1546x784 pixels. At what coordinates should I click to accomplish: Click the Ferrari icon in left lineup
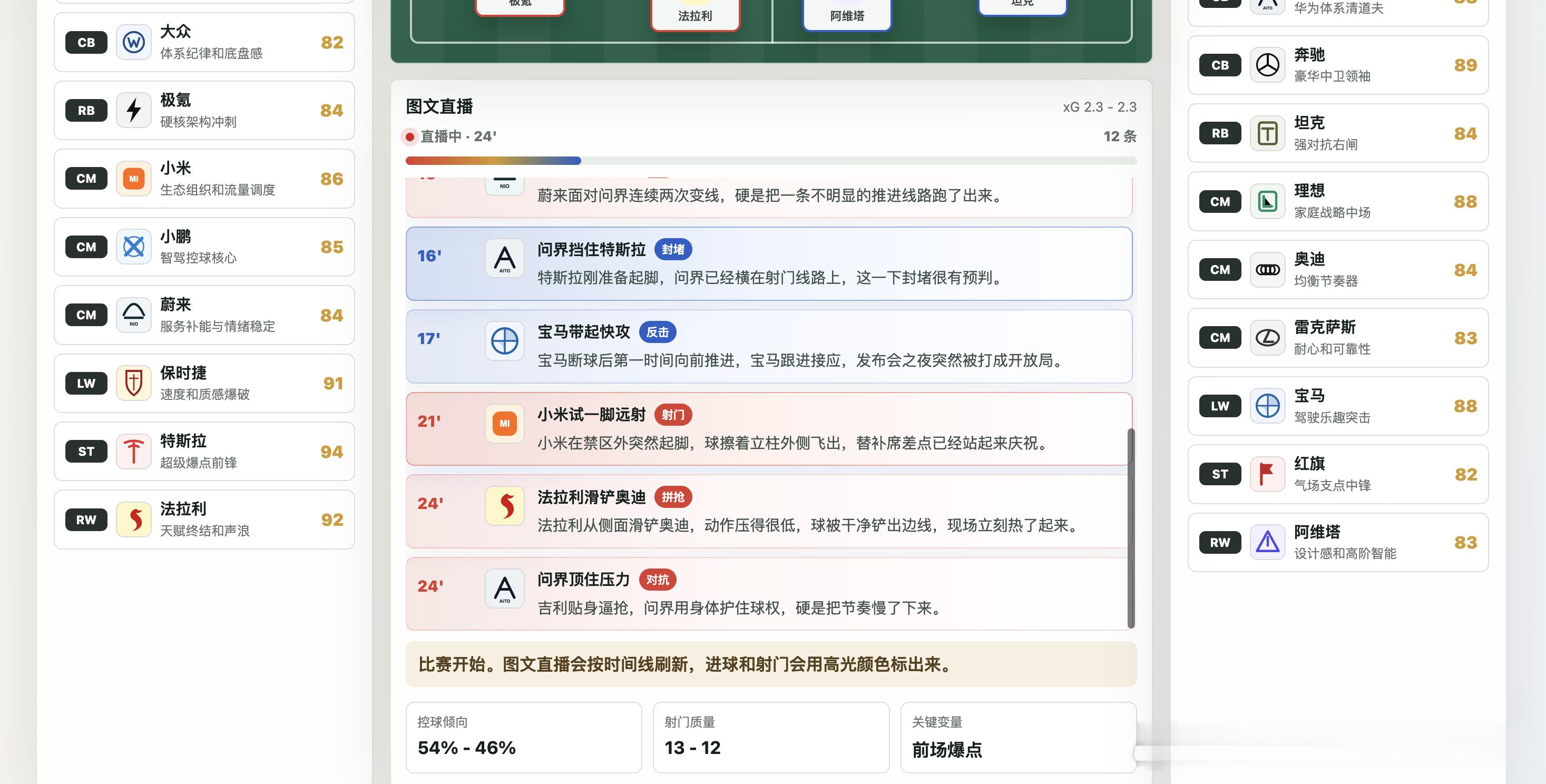click(x=133, y=520)
